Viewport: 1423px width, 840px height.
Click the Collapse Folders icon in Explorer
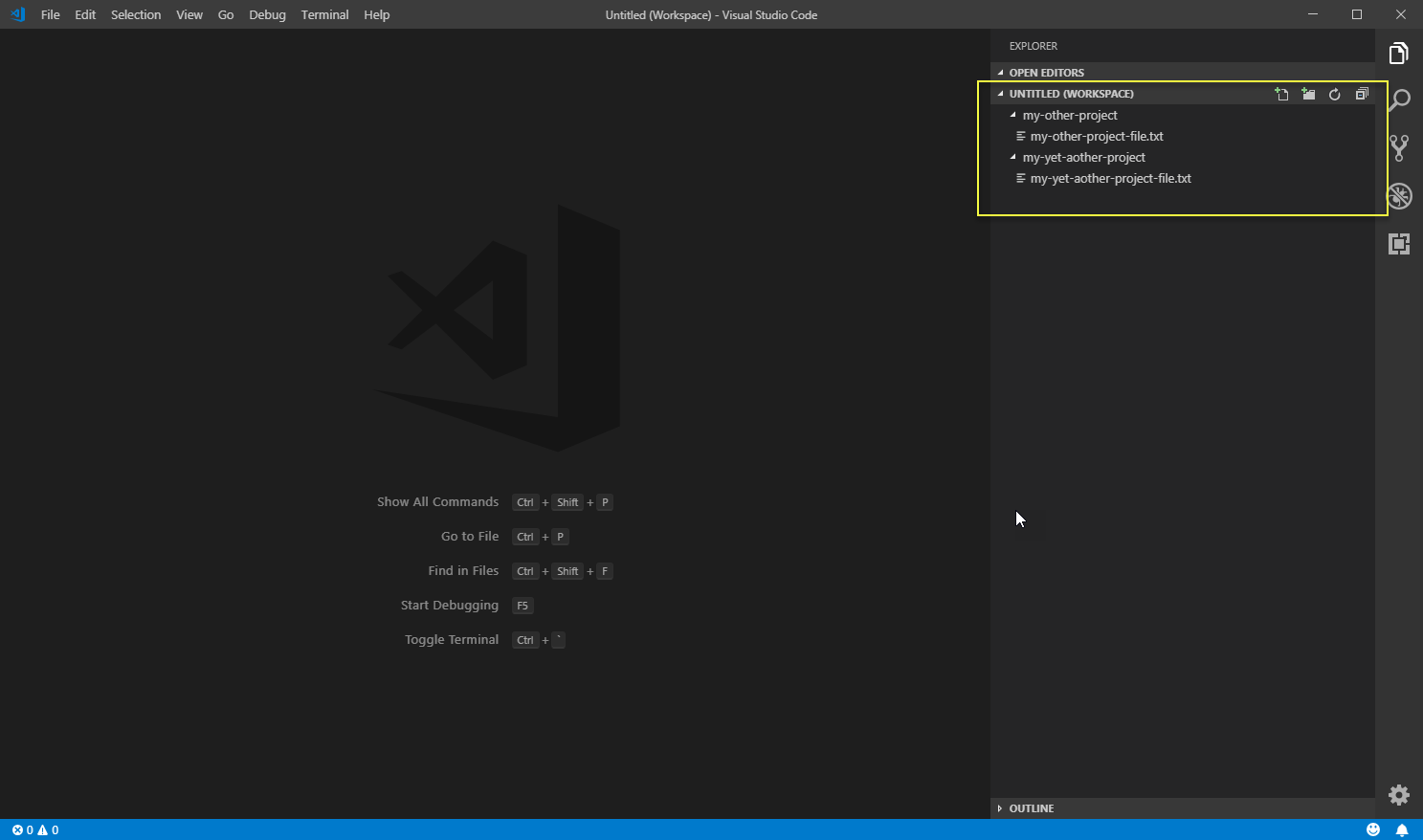click(x=1362, y=94)
